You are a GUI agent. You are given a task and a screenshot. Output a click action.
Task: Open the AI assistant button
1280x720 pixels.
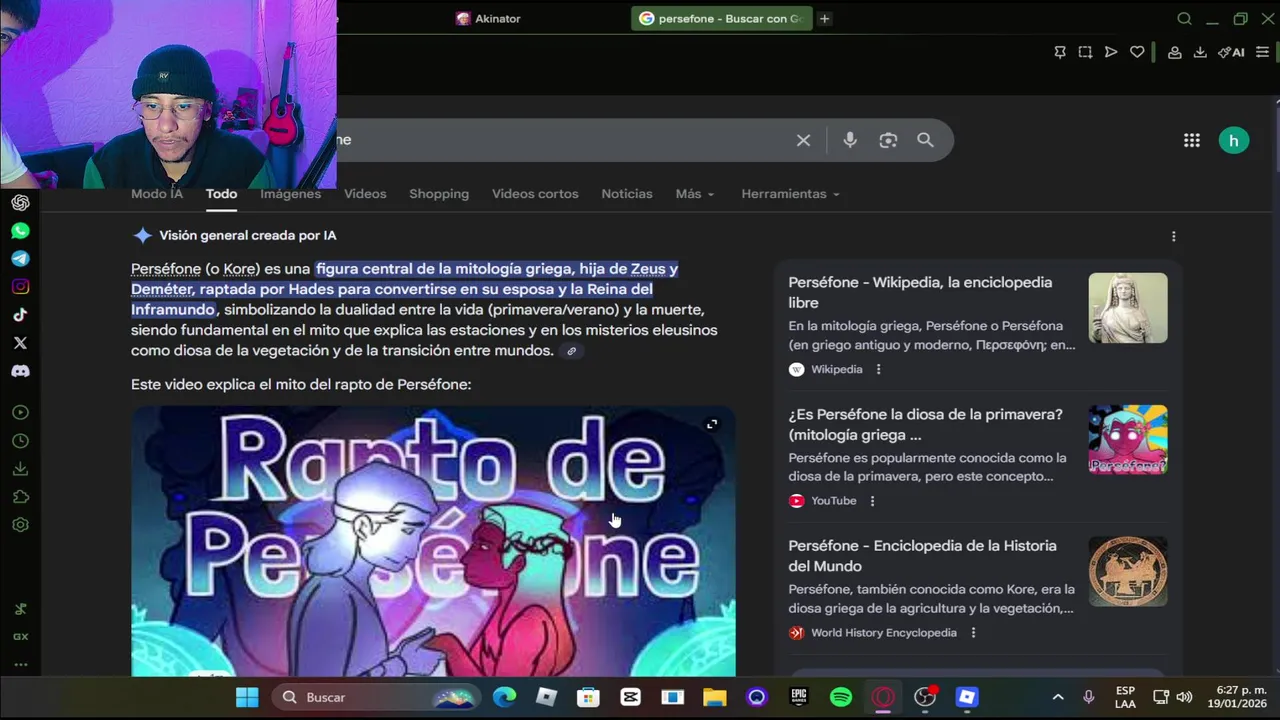1231,52
